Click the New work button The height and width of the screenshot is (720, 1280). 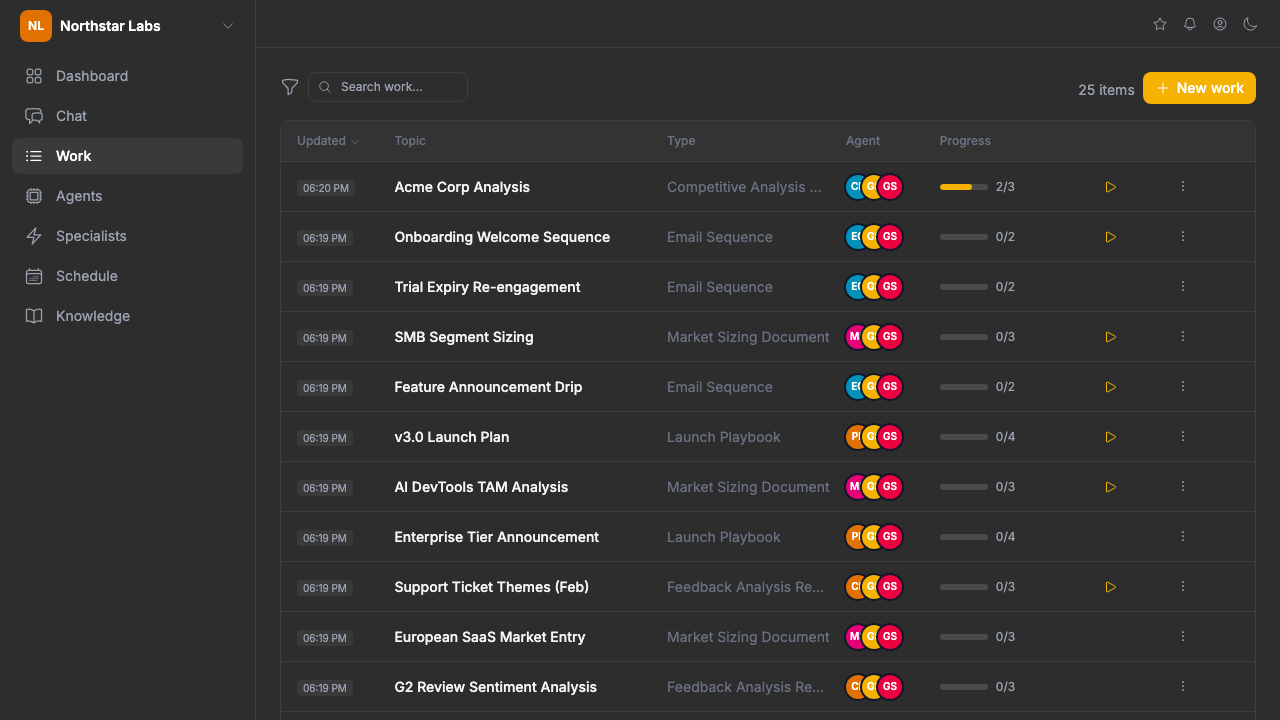(1199, 88)
